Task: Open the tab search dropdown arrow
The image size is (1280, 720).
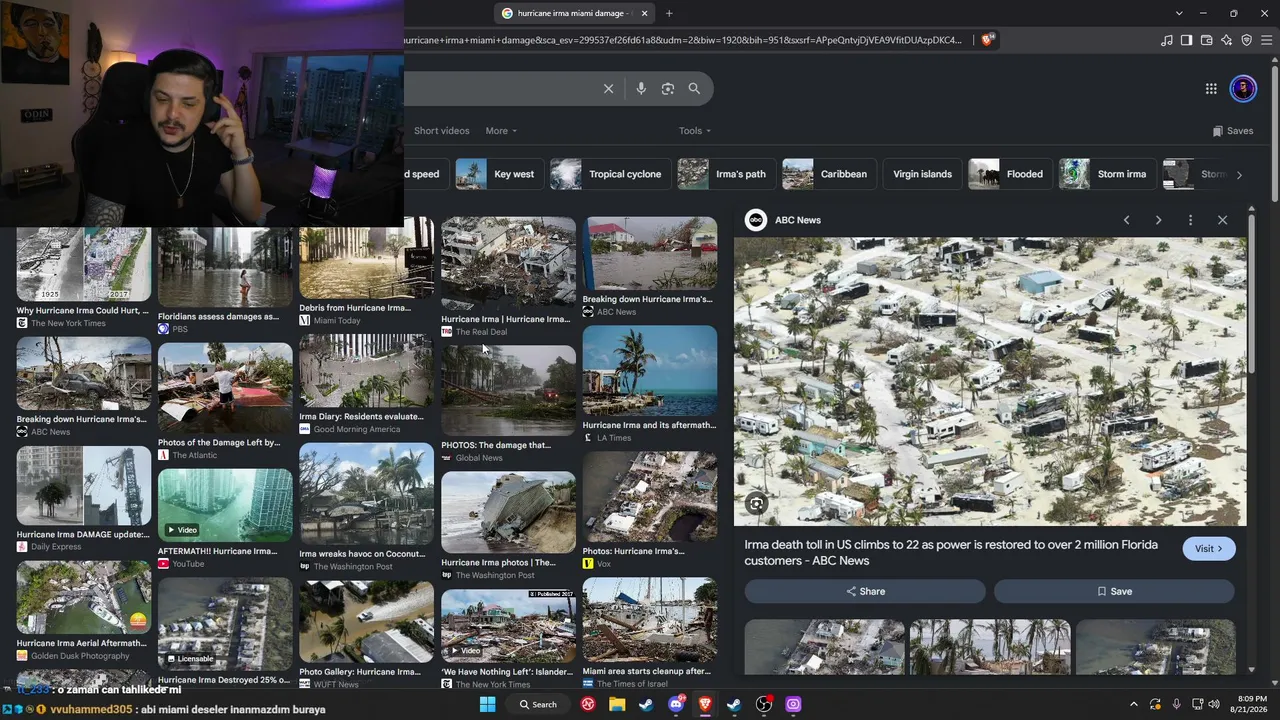Action: pyautogui.click(x=1180, y=13)
